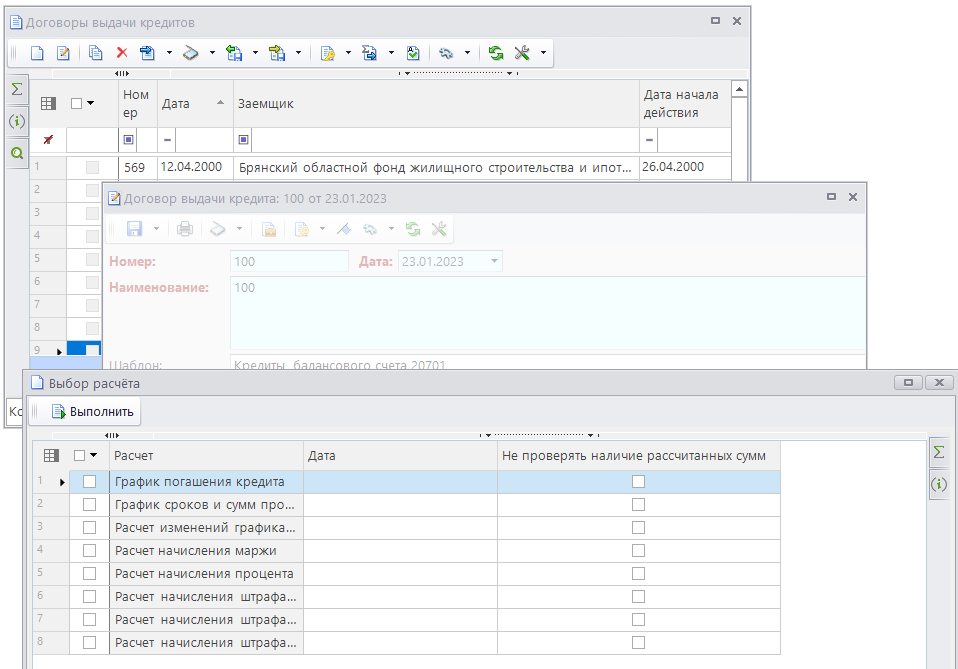The image size is (958, 669).
Task: Click the info icon in Выбор расчёта right panel
Action: pyautogui.click(x=939, y=484)
